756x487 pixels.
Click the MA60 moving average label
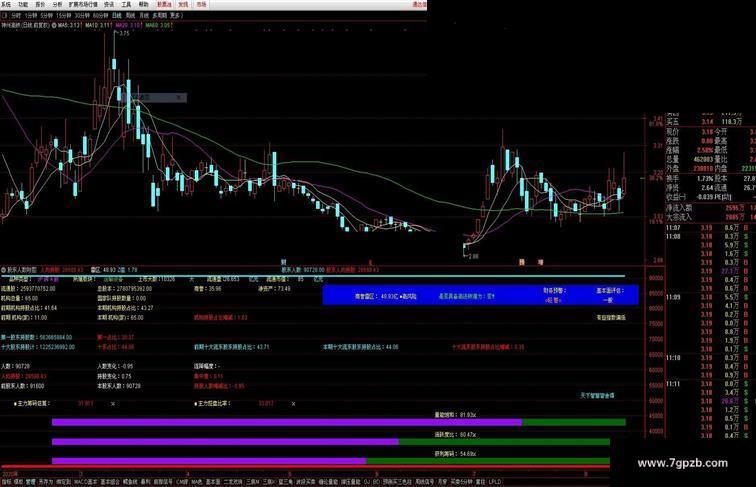[159, 25]
